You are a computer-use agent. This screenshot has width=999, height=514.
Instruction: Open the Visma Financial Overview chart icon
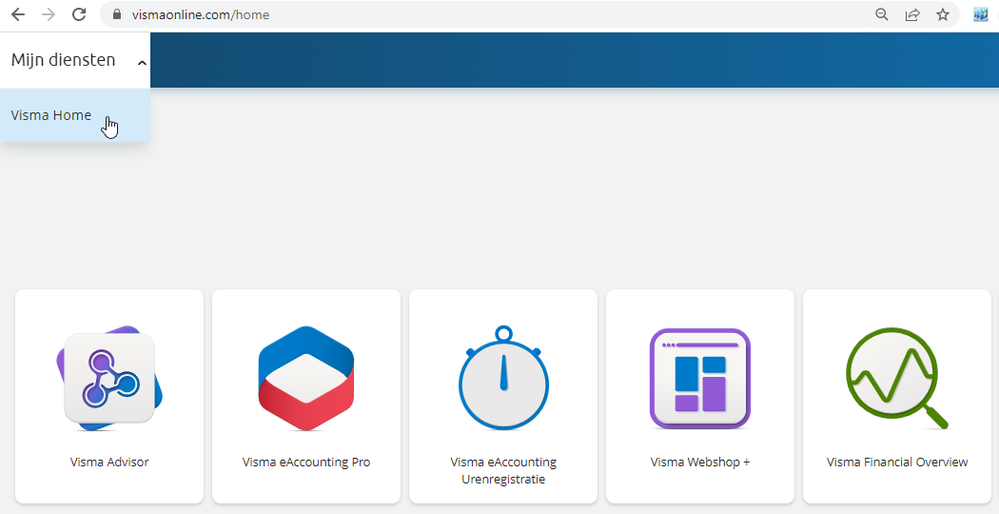pos(897,378)
